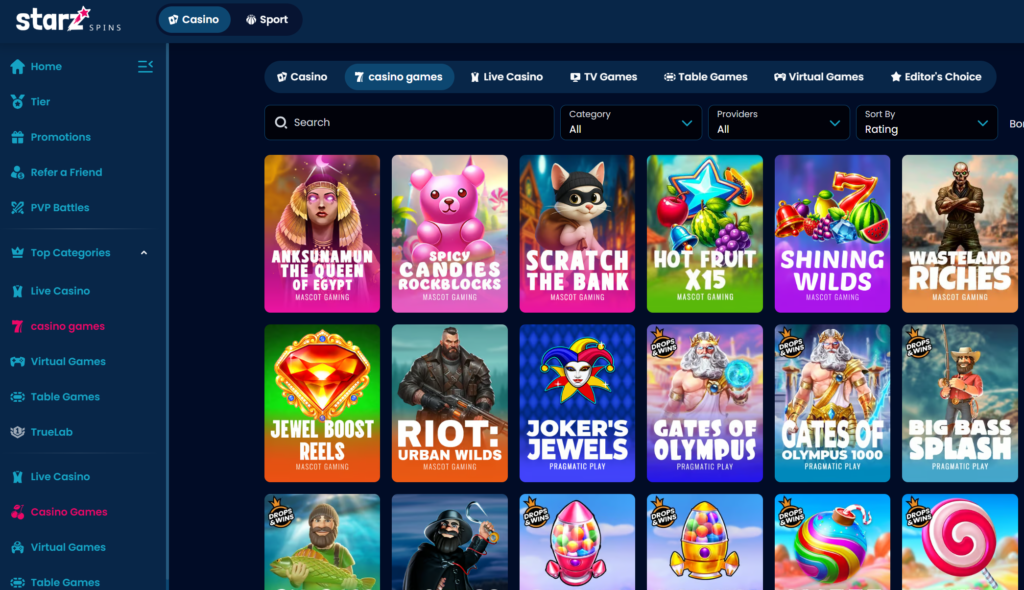Open the red gumball rocket game tile
Screen dimensions: 1024x590
point(577,542)
